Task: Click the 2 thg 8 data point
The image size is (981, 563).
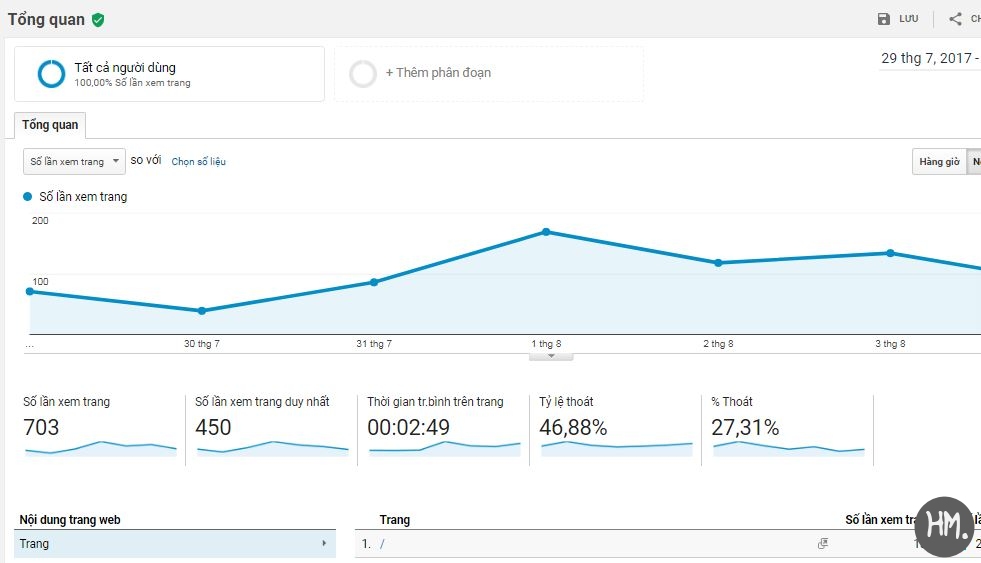Action: click(718, 263)
